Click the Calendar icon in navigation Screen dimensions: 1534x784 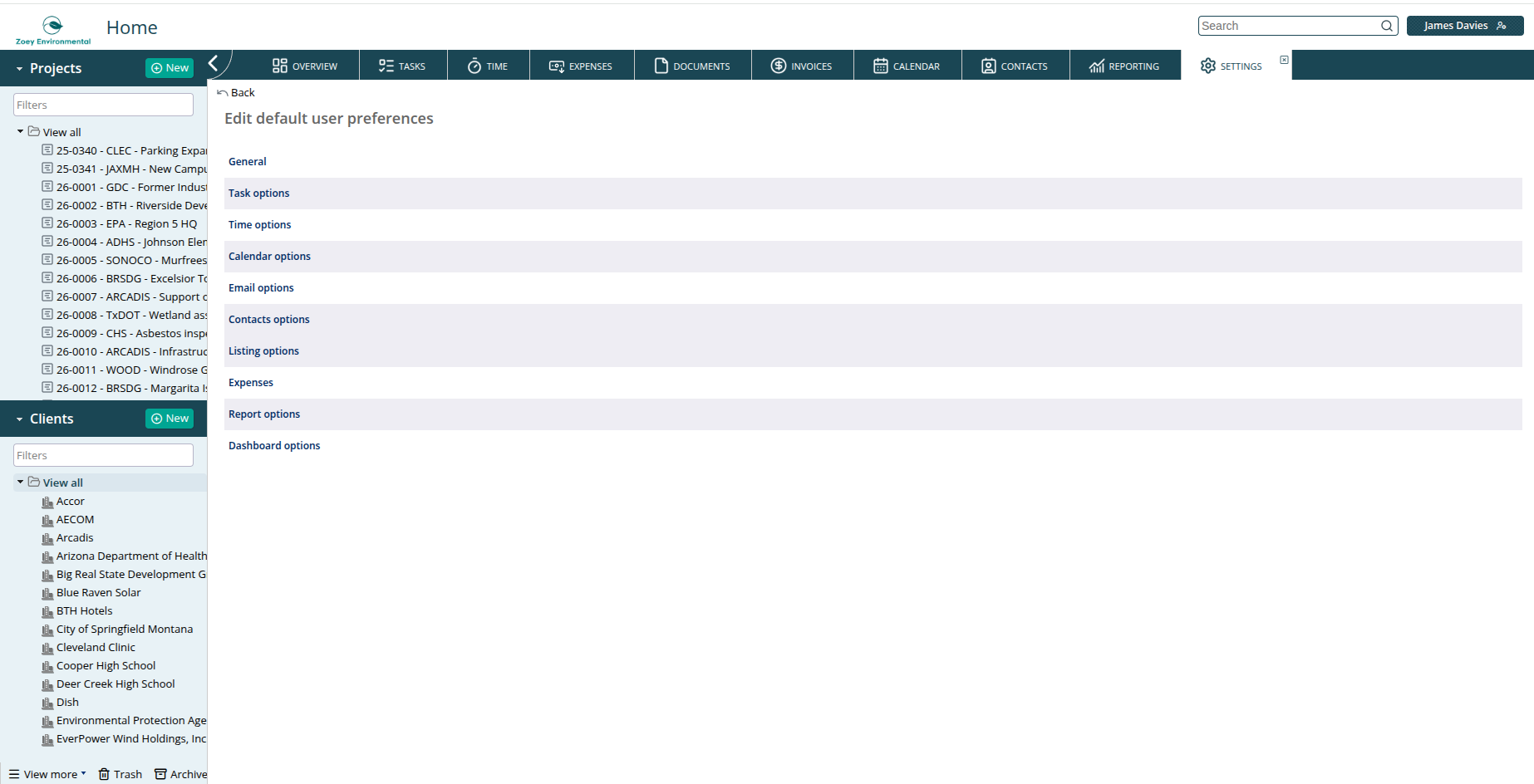(x=881, y=66)
